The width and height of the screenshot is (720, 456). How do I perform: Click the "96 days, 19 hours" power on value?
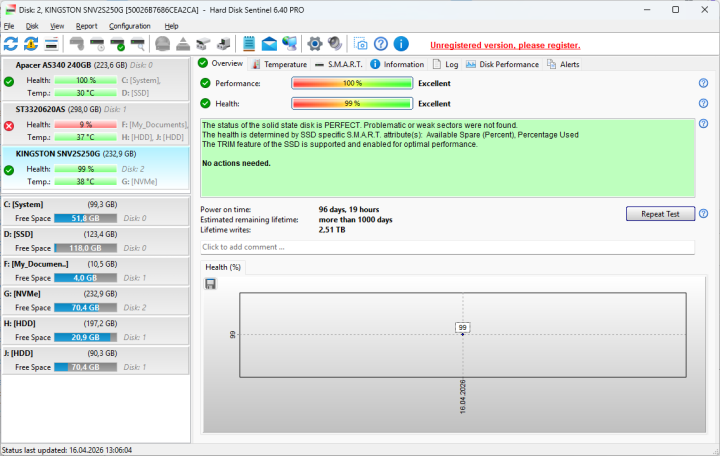pos(349,209)
